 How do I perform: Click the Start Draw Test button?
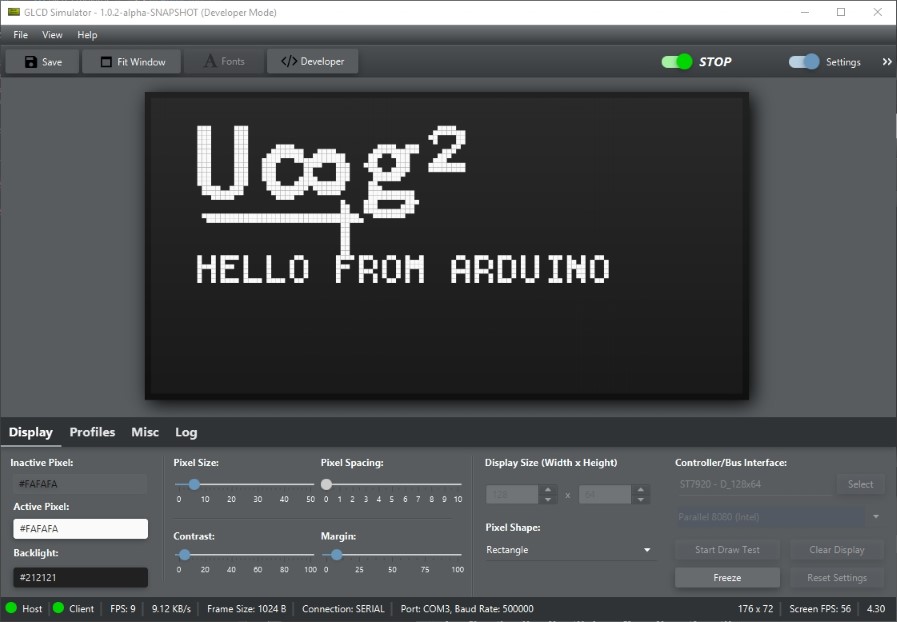point(727,549)
